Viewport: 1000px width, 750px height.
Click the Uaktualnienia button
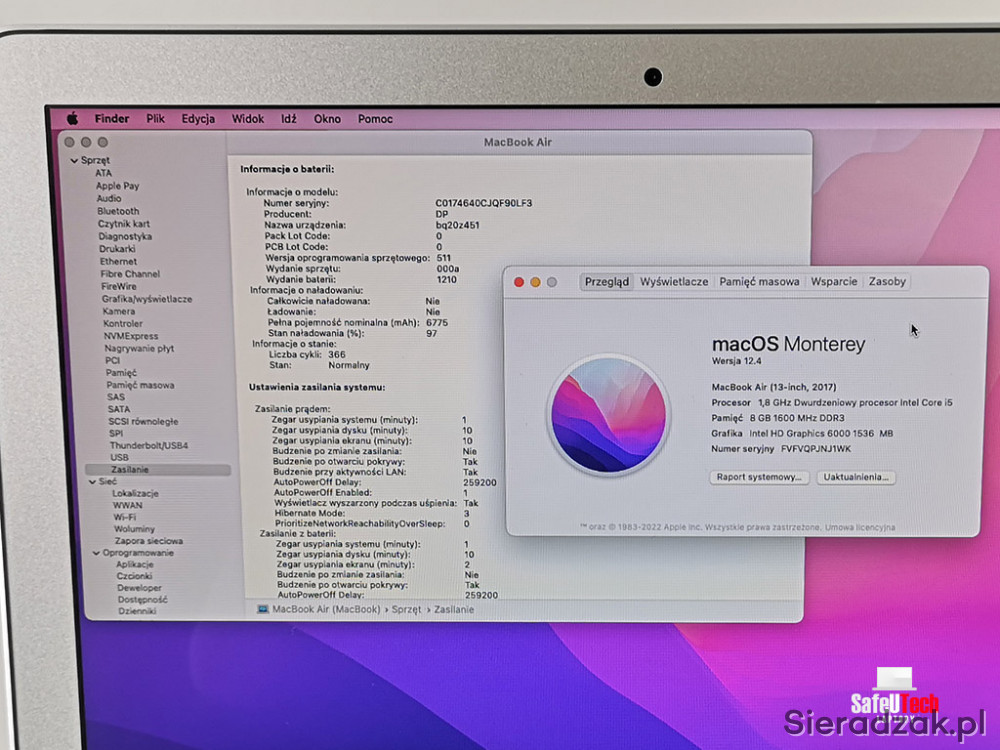tap(856, 477)
